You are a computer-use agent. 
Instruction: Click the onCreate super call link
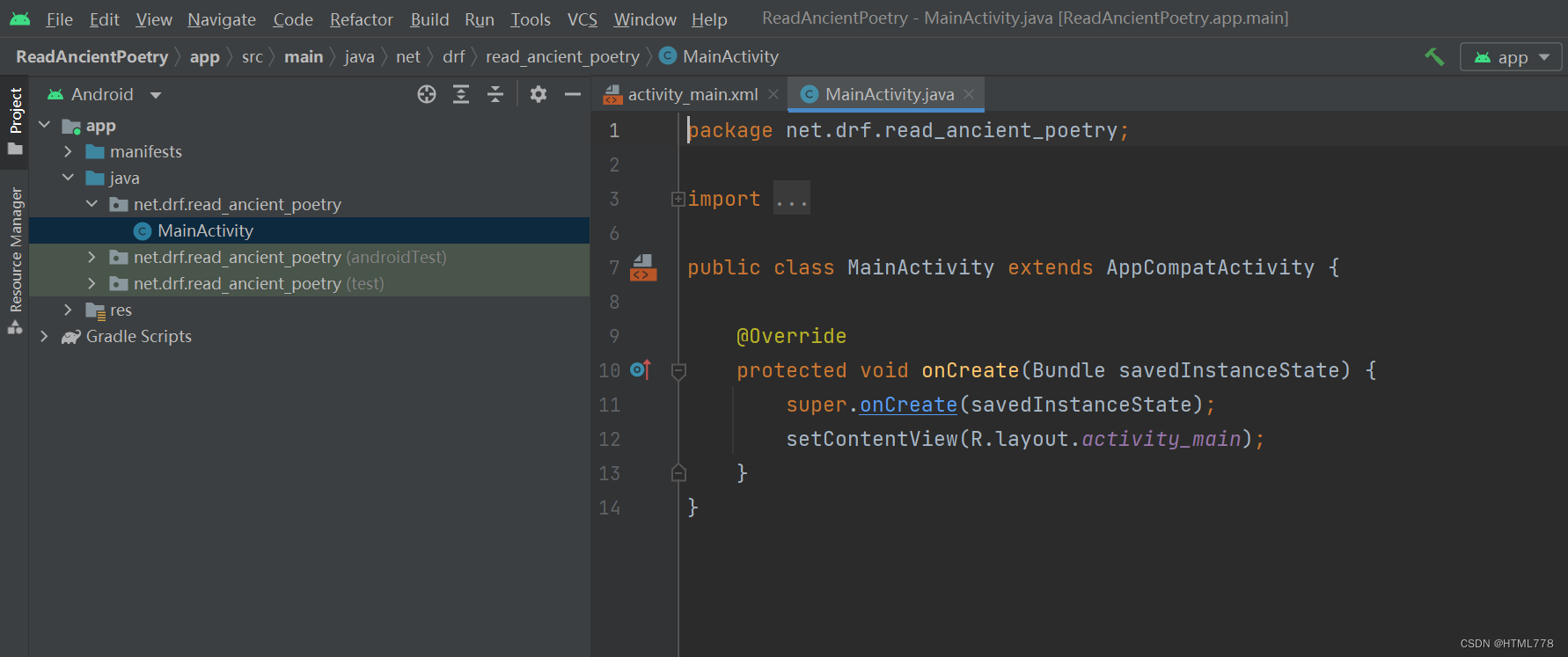click(x=908, y=405)
